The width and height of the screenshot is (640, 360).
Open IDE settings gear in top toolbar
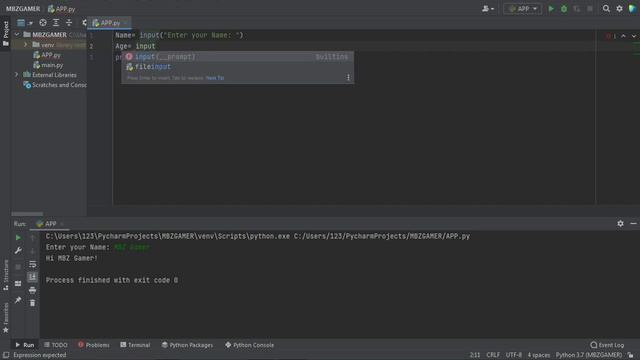click(619, 9)
